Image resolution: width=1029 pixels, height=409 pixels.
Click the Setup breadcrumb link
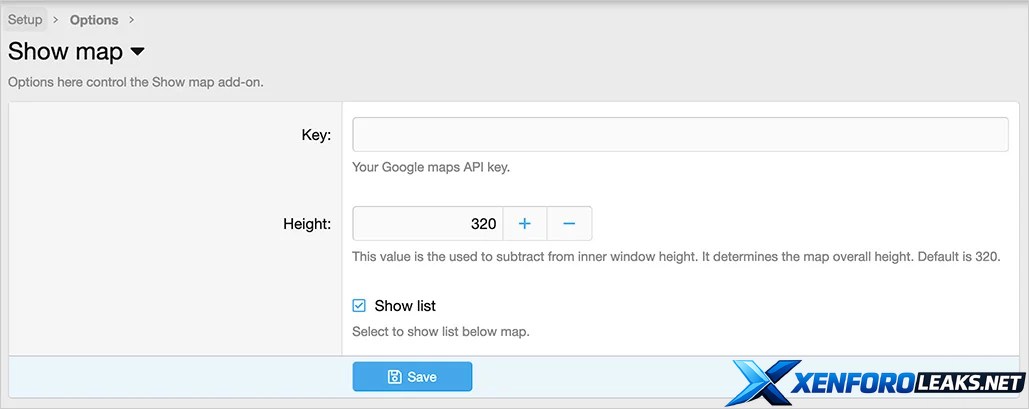pos(25,19)
